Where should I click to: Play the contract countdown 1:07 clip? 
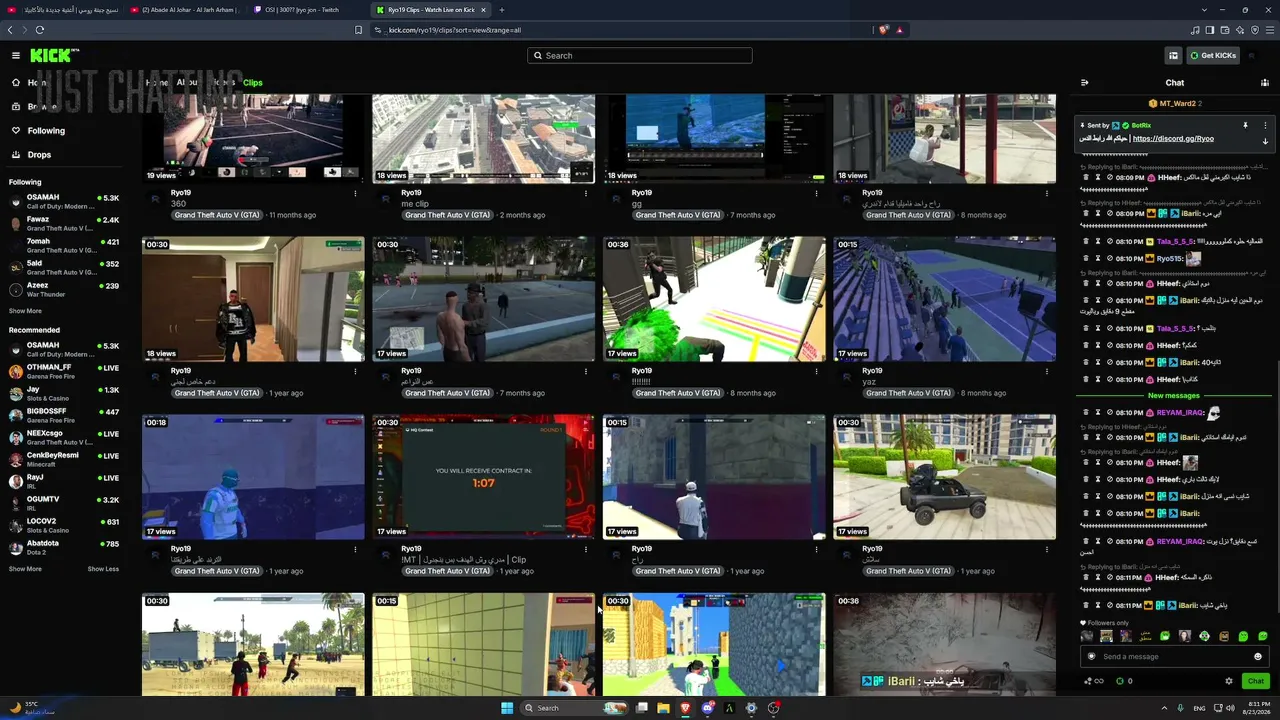(483, 477)
